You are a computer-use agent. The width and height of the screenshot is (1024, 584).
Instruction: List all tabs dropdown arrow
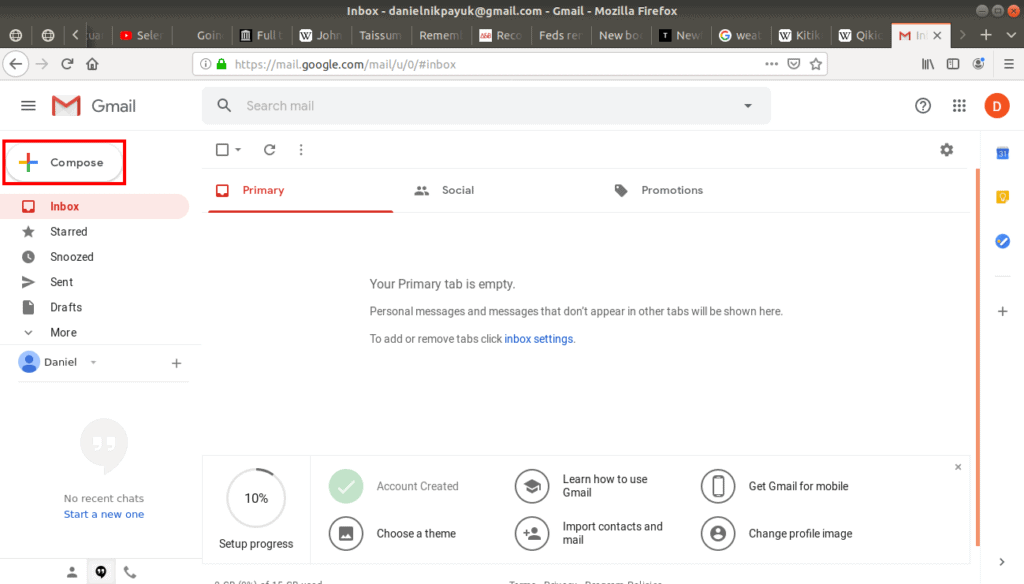point(1011,35)
